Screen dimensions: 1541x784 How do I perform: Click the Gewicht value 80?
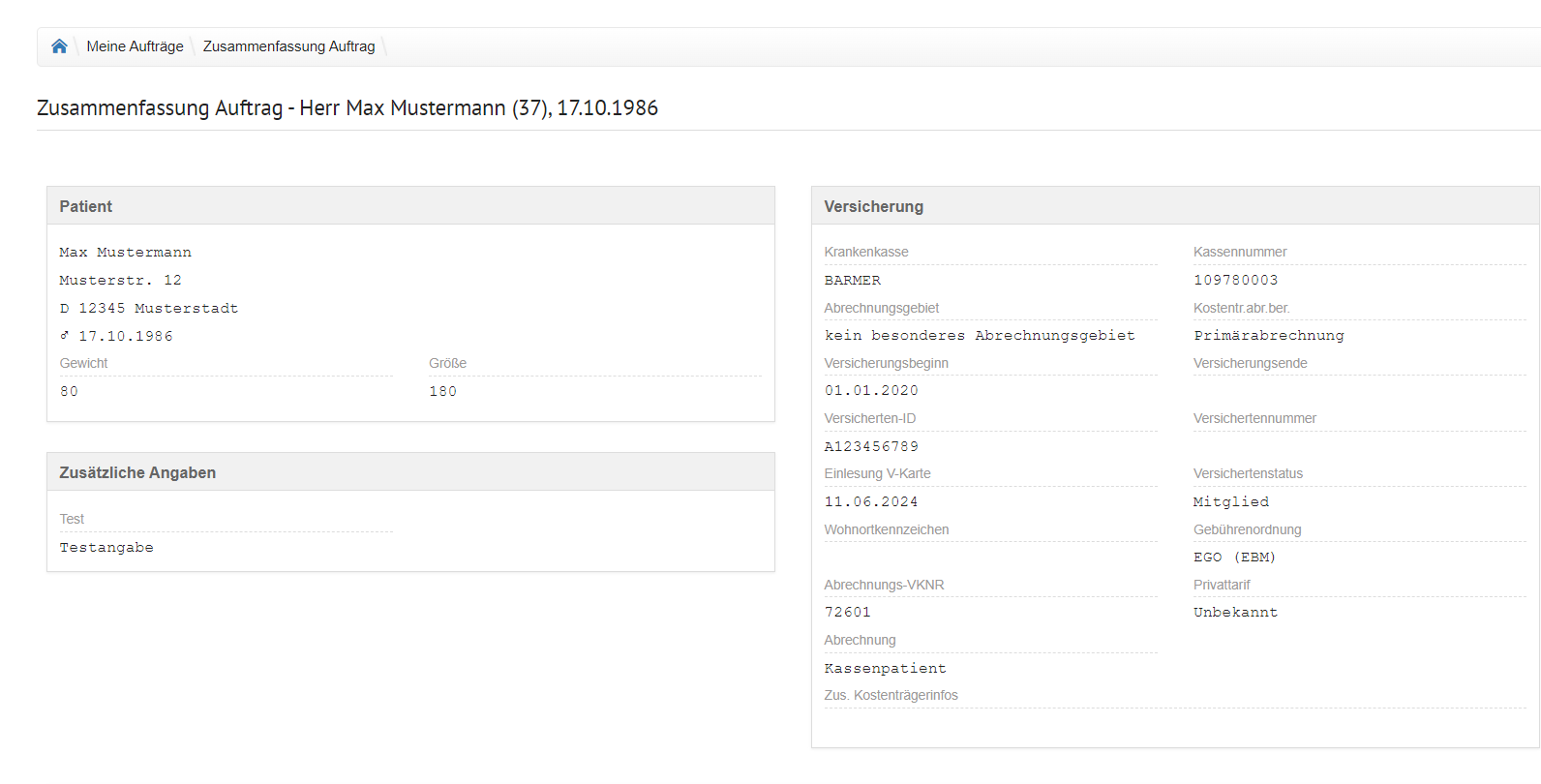click(69, 392)
